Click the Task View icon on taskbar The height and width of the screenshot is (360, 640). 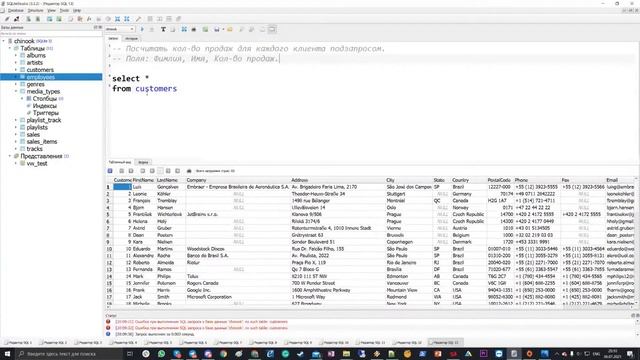click(x=130, y=353)
